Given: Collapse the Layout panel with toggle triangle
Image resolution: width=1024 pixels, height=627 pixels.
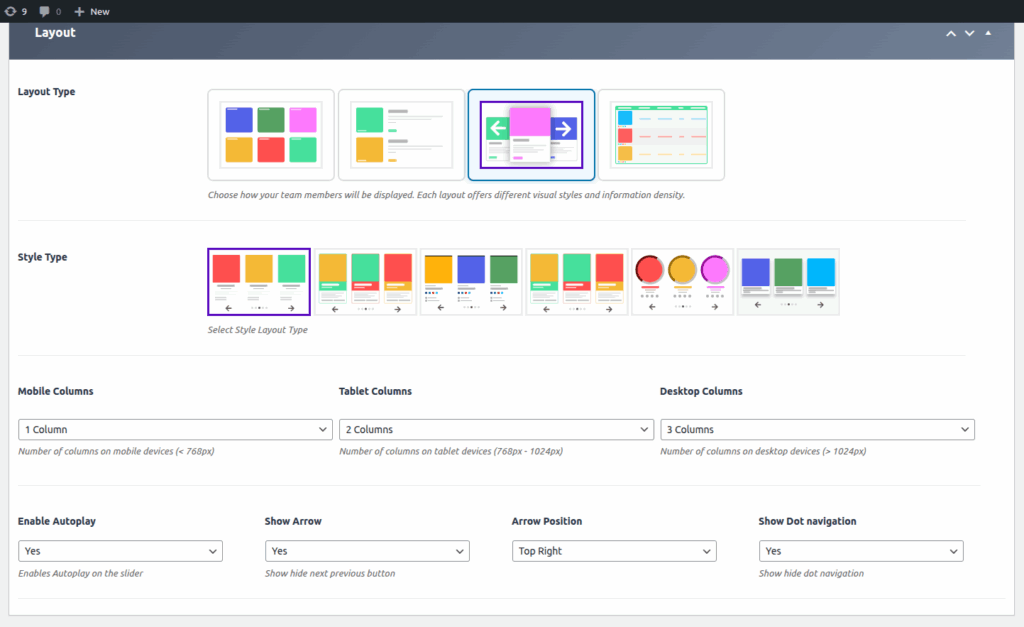Looking at the screenshot, I should pos(988,33).
